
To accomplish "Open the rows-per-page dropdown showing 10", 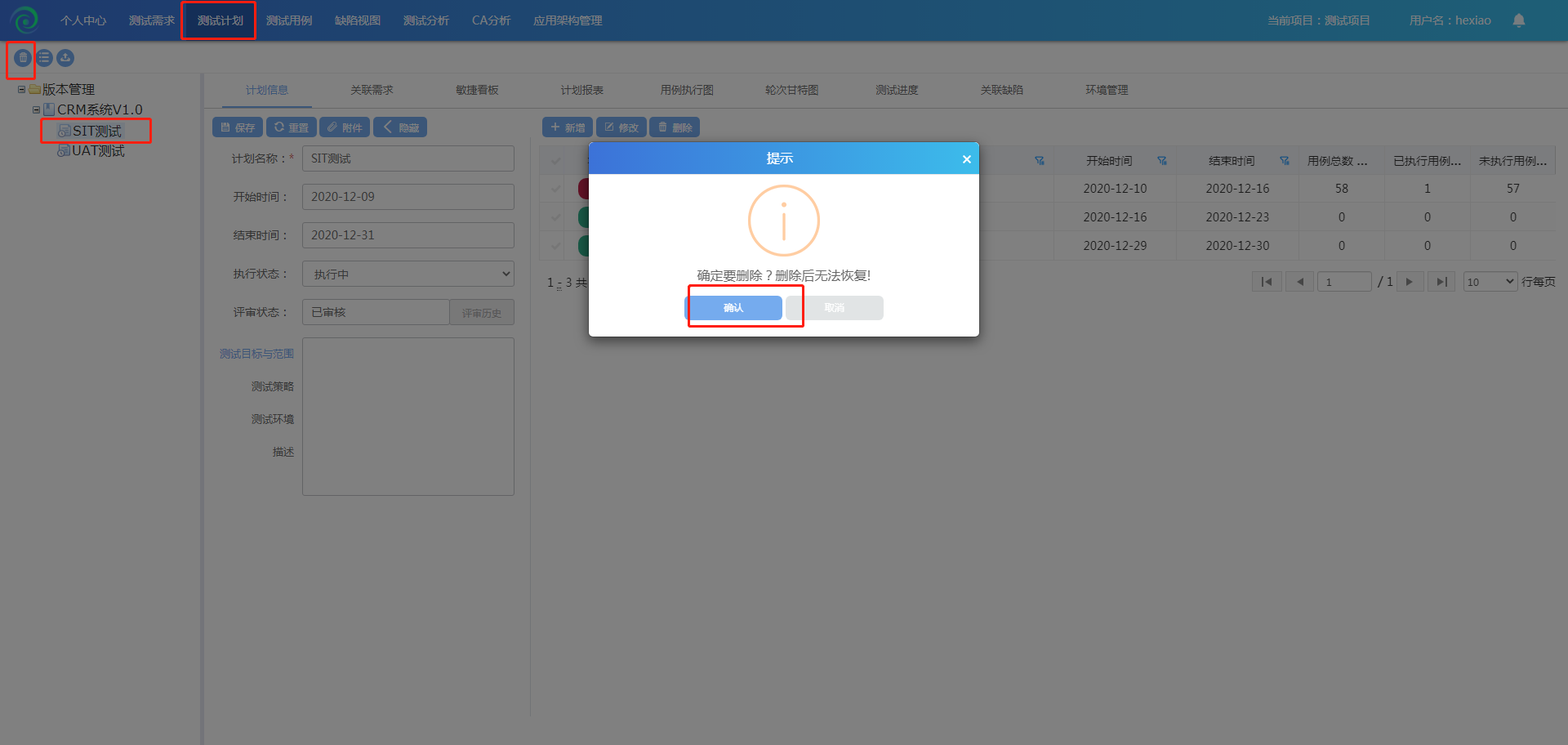I will (1490, 282).
